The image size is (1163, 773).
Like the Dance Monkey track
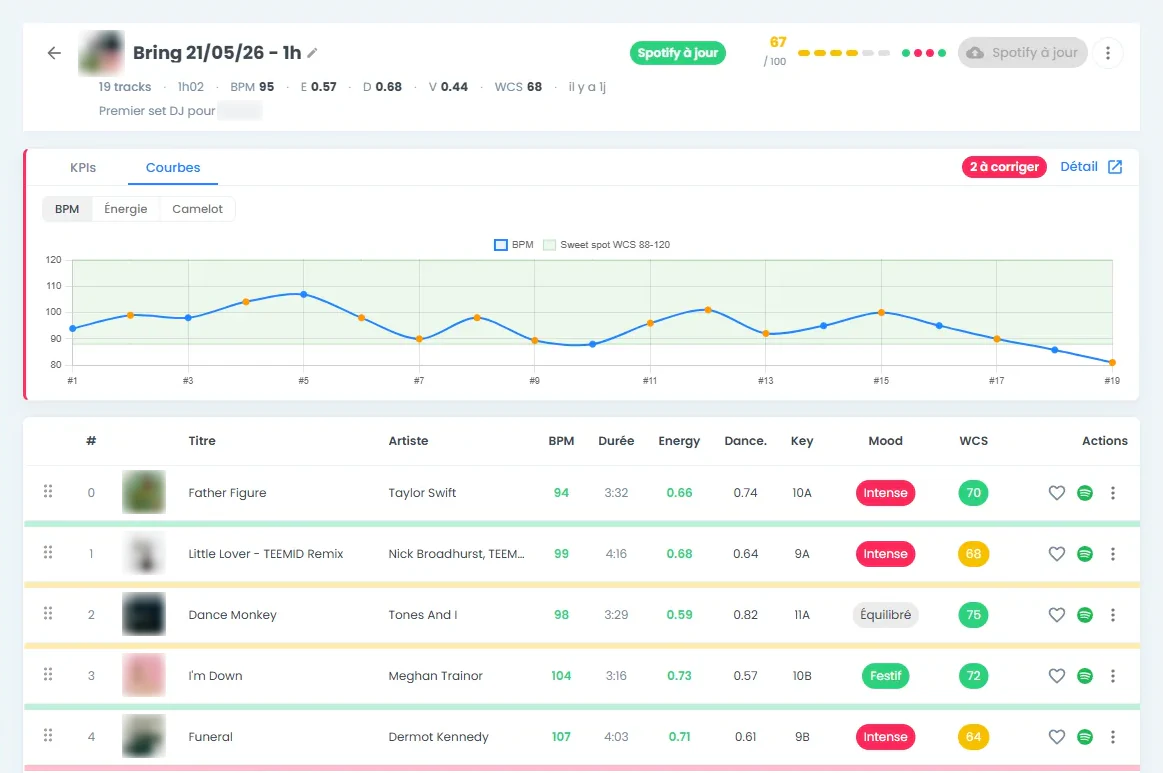[1057, 614]
